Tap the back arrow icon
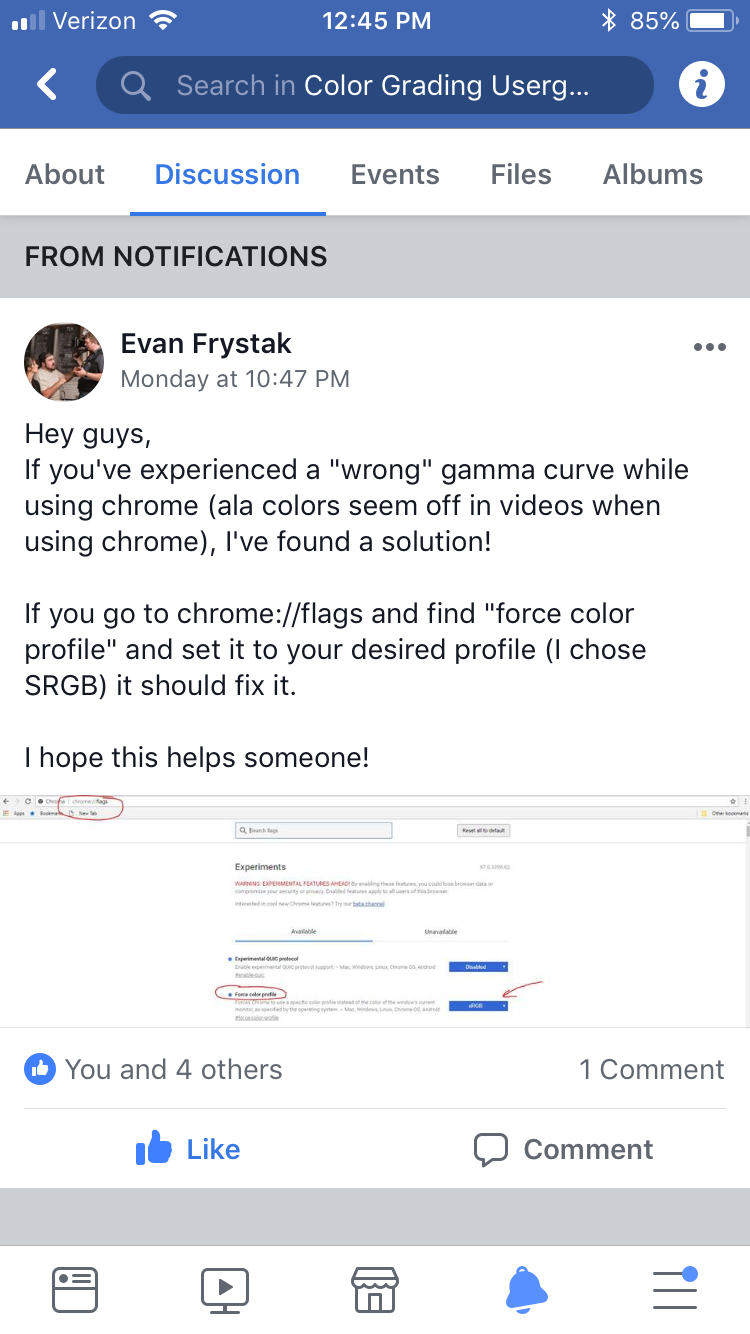Image resolution: width=750 pixels, height=1334 pixels. [x=47, y=85]
